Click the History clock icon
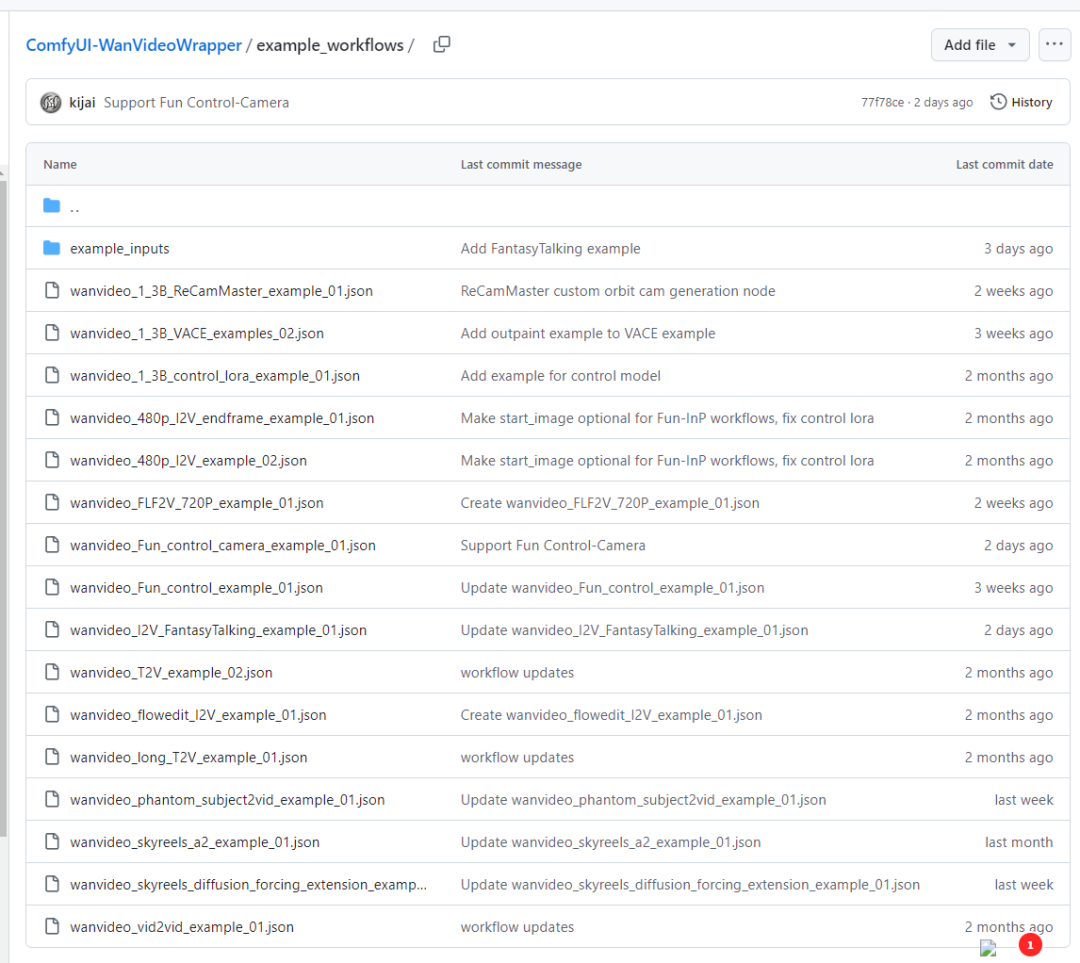 point(998,102)
